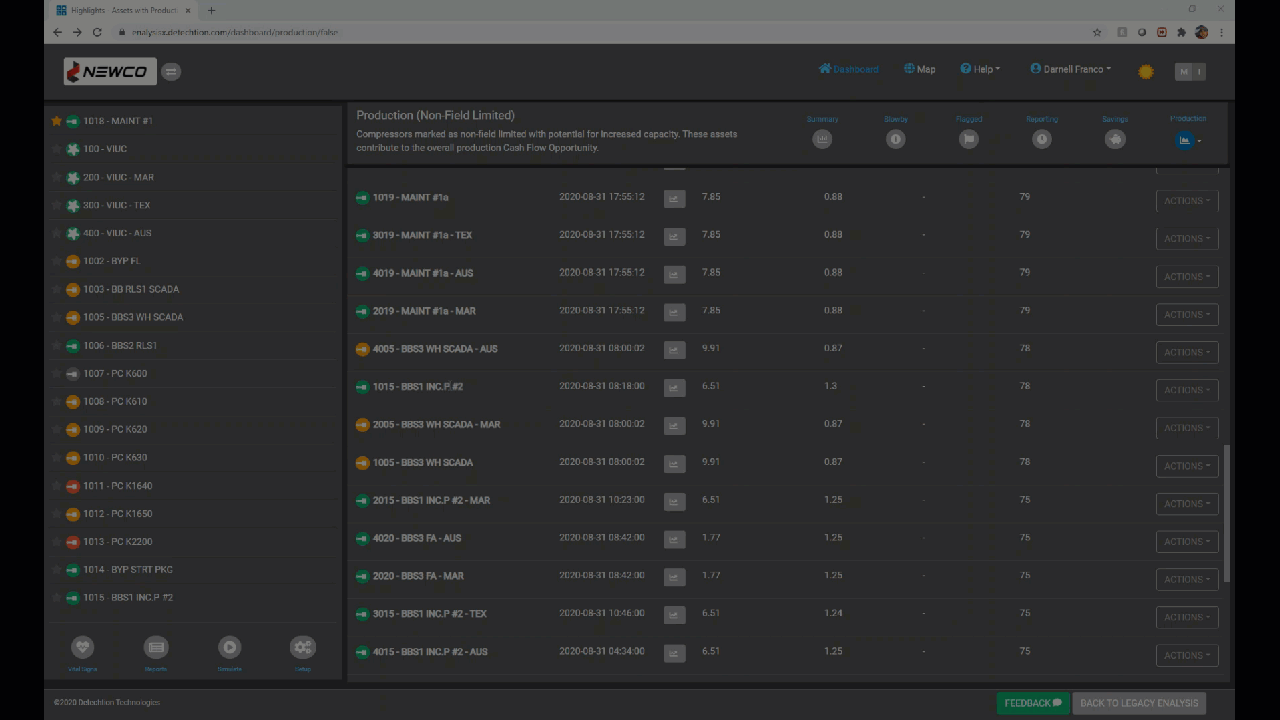Image resolution: width=1280 pixels, height=720 pixels.
Task: Open a new browser tab
Action: [211, 10]
